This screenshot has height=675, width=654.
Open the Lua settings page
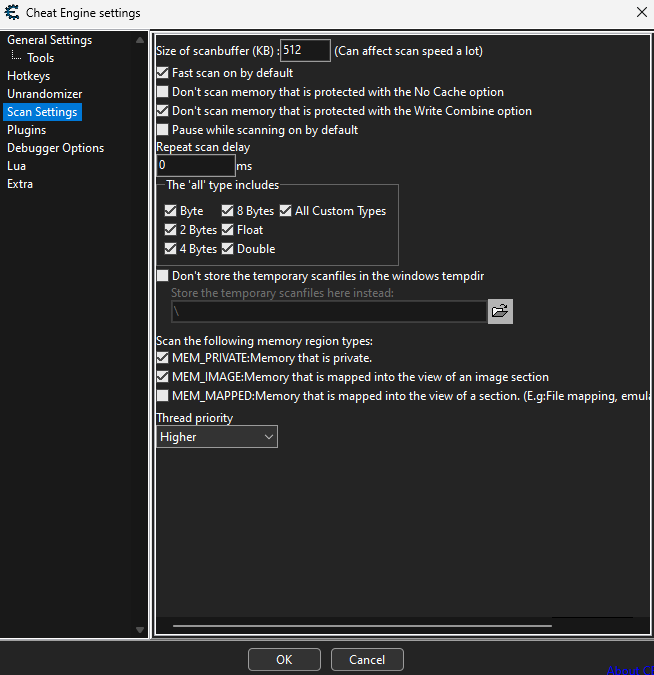(x=16, y=166)
